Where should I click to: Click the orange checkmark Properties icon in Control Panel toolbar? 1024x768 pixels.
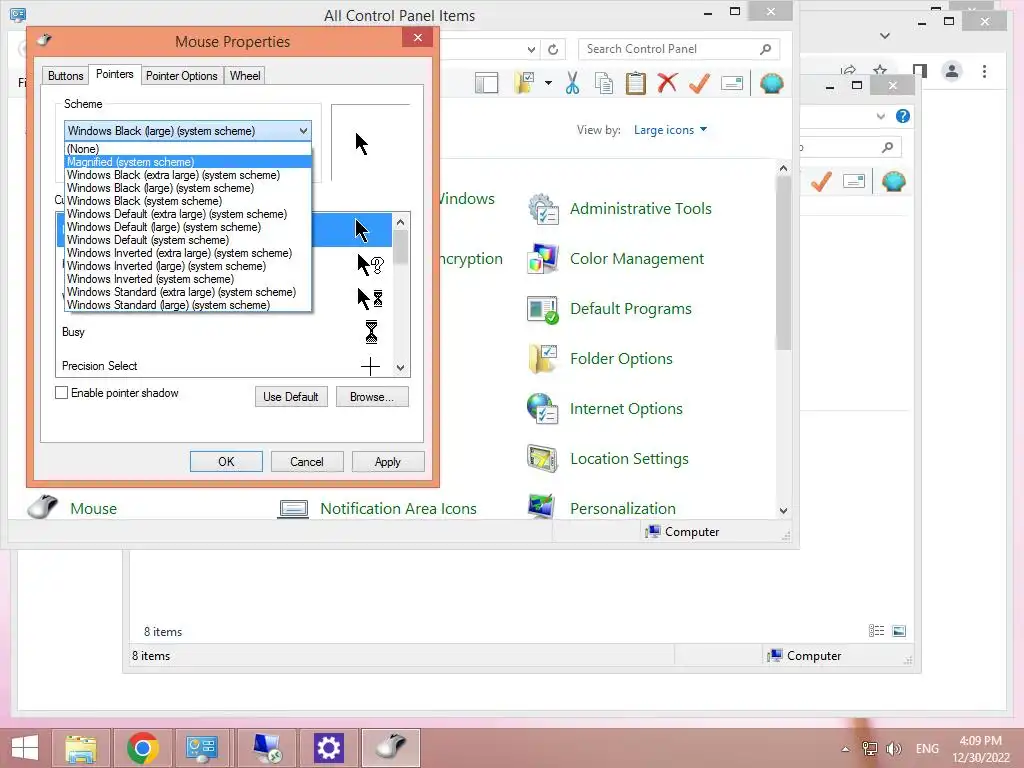(699, 84)
